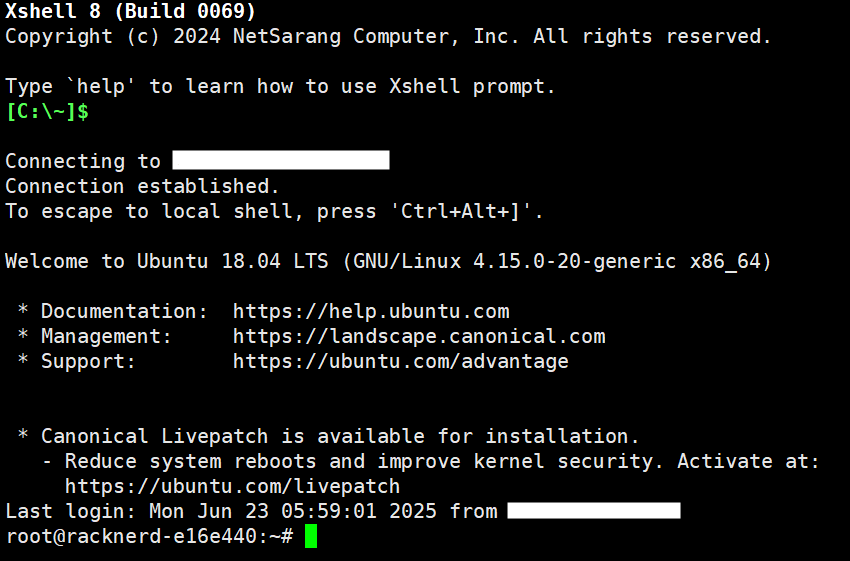The image size is (850, 561).
Task: Click the 'Support:' label
Action: click(88, 362)
